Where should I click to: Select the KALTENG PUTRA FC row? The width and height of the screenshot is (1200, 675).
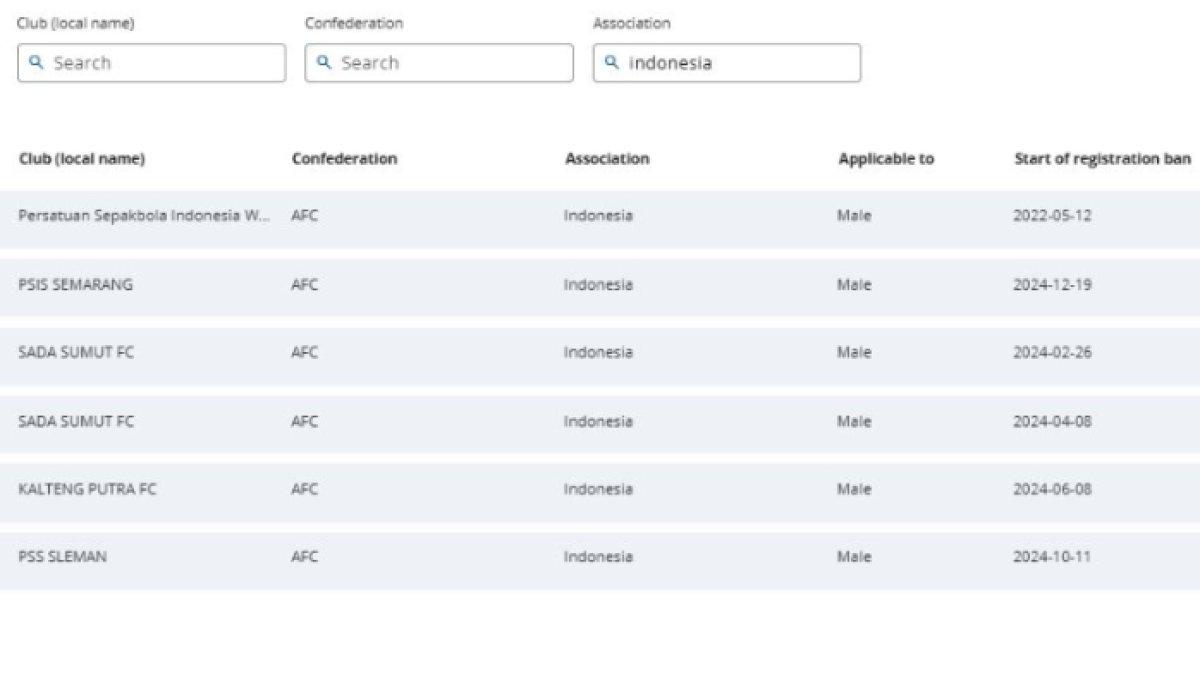click(600, 490)
